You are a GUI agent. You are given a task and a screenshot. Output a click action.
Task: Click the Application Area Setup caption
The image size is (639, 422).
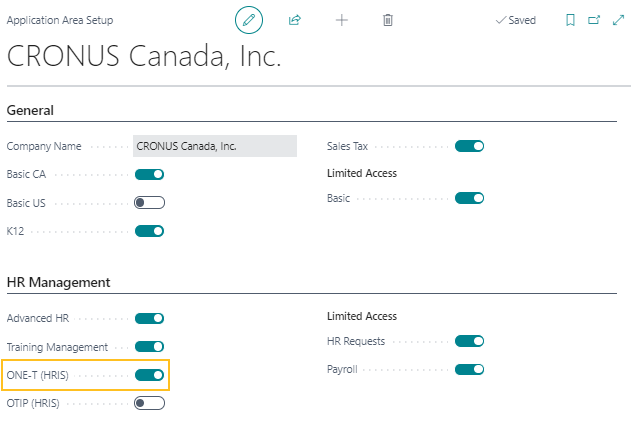tap(60, 20)
